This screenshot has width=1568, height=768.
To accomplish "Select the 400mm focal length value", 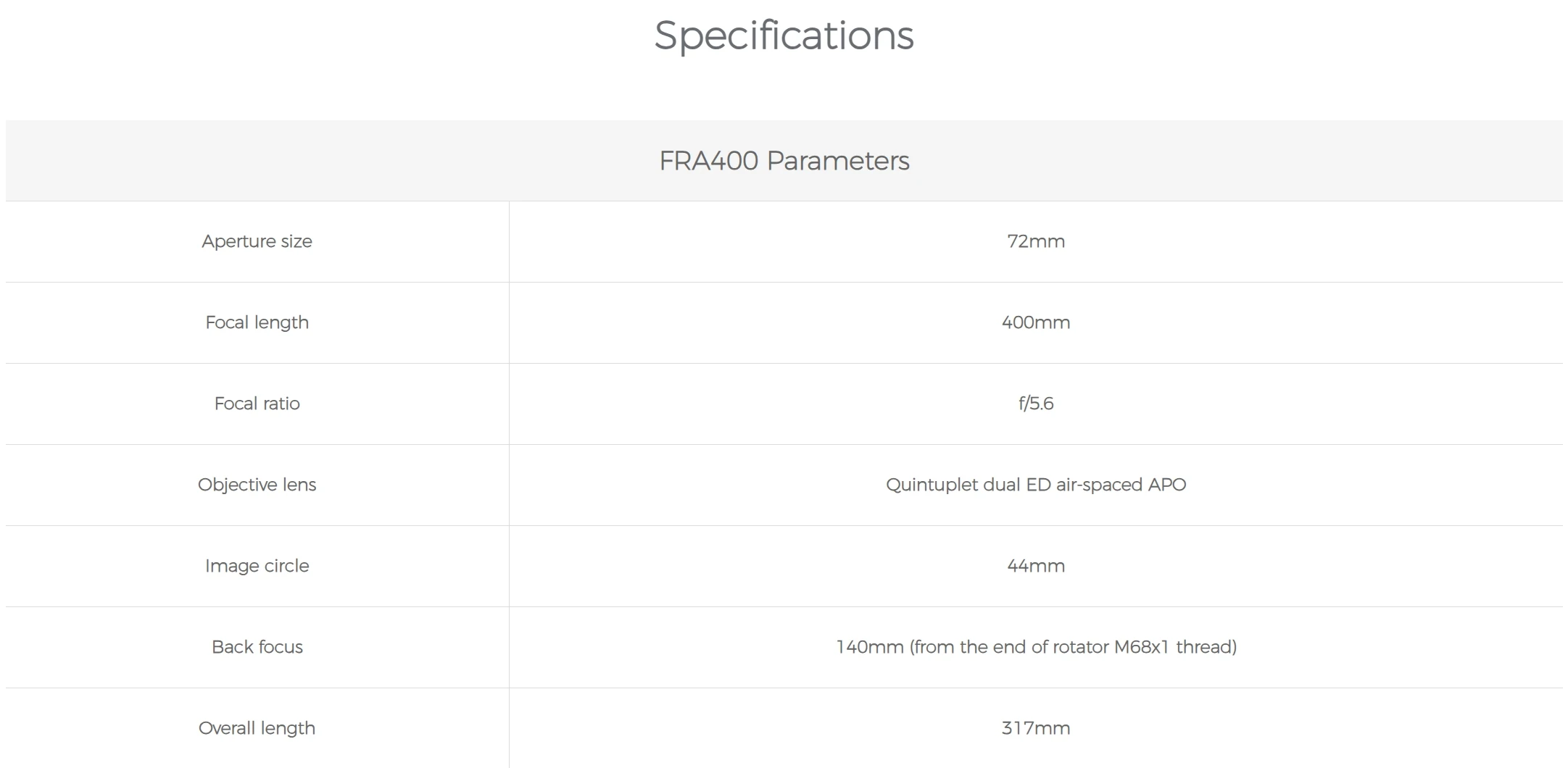I will pos(1036,322).
